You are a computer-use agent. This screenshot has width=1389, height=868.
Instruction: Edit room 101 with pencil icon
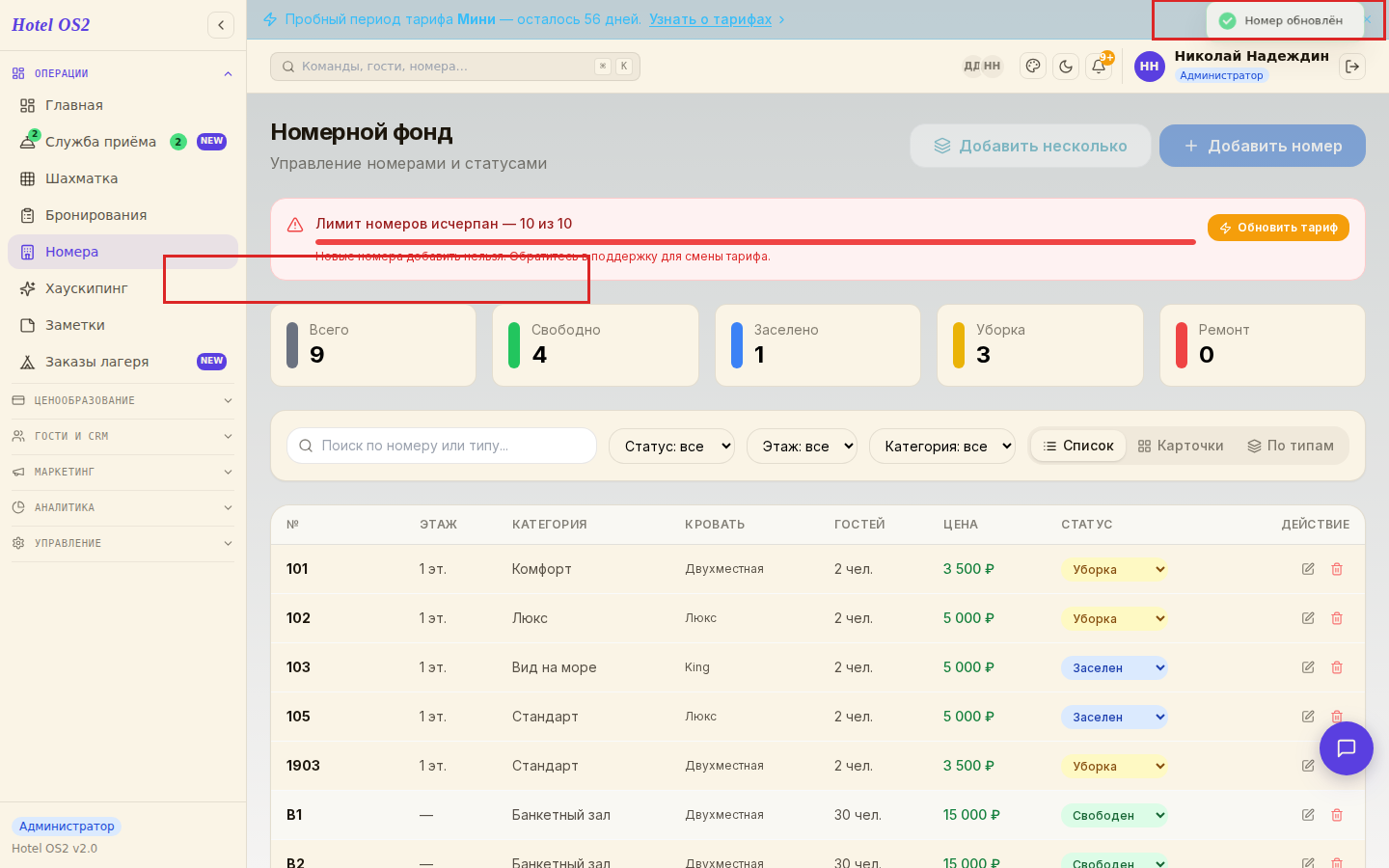pyautogui.click(x=1308, y=569)
